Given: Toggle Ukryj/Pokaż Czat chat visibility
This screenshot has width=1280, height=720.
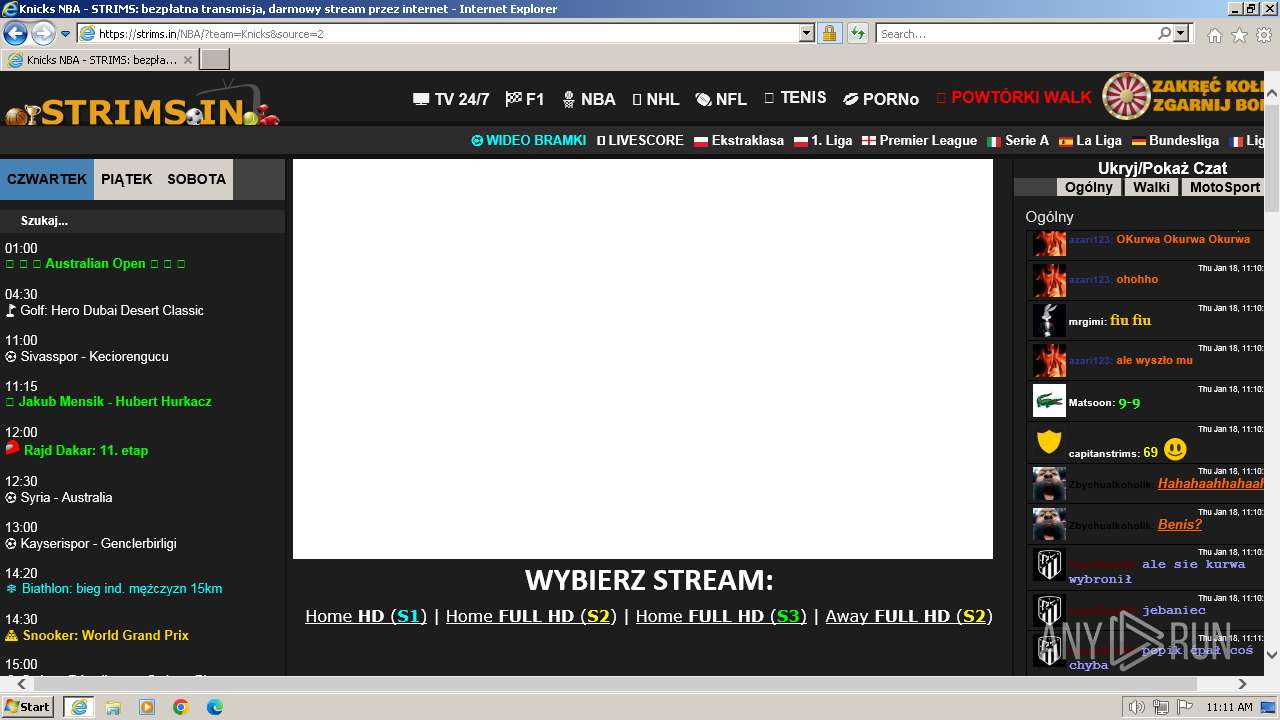Looking at the screenshot, I should [1162, 168].
